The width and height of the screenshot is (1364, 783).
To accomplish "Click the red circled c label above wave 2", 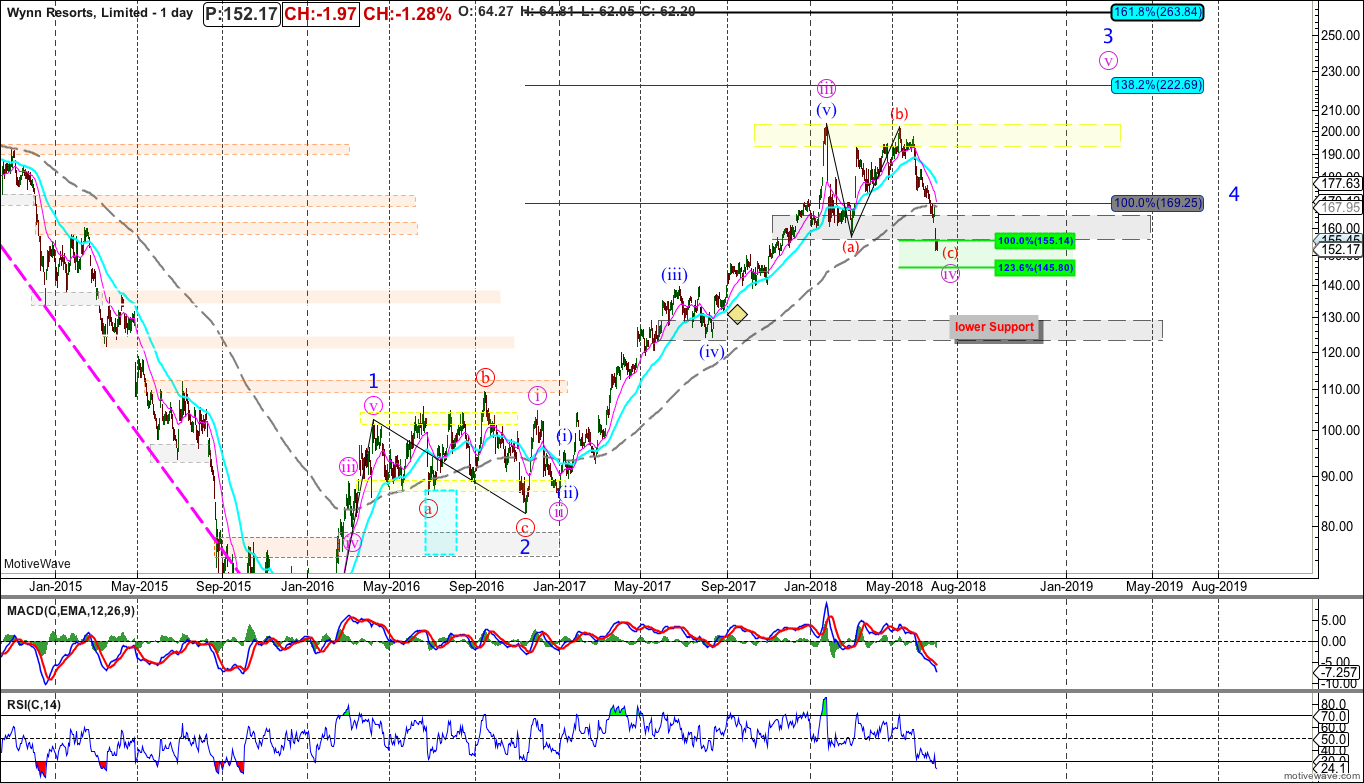I will click(x=527, y=527).
